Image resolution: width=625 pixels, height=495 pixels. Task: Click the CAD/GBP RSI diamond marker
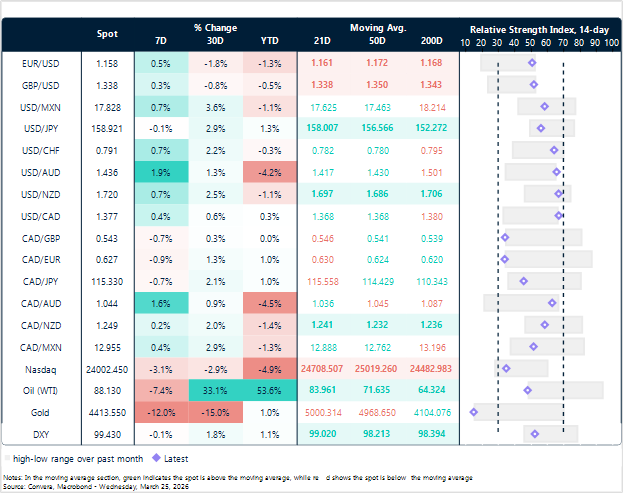506,239
